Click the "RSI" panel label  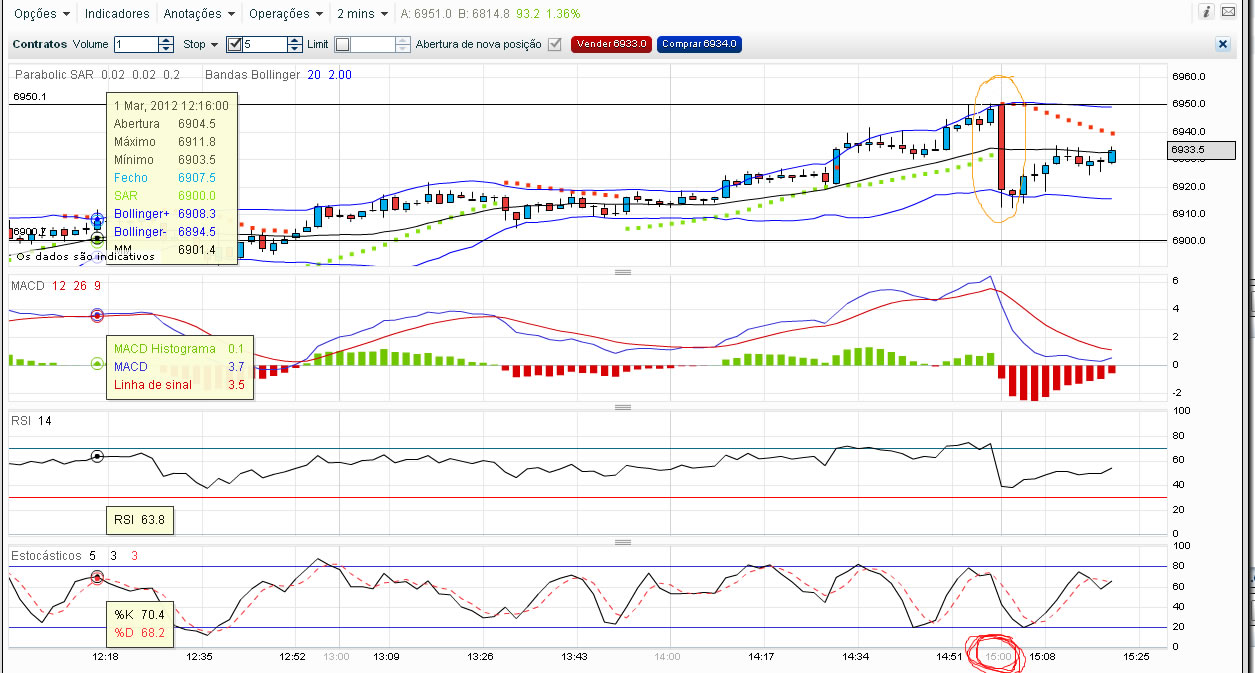pos(21,421)
